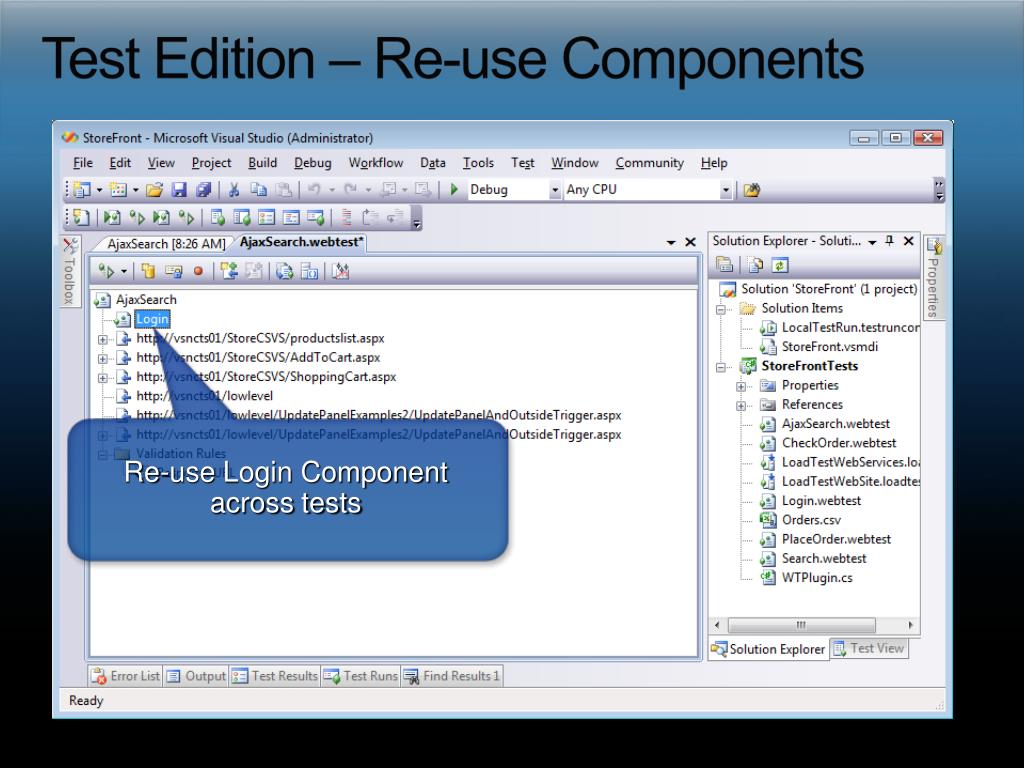Click Set Credentials icon in webtest toolbar

pos(173,270)
